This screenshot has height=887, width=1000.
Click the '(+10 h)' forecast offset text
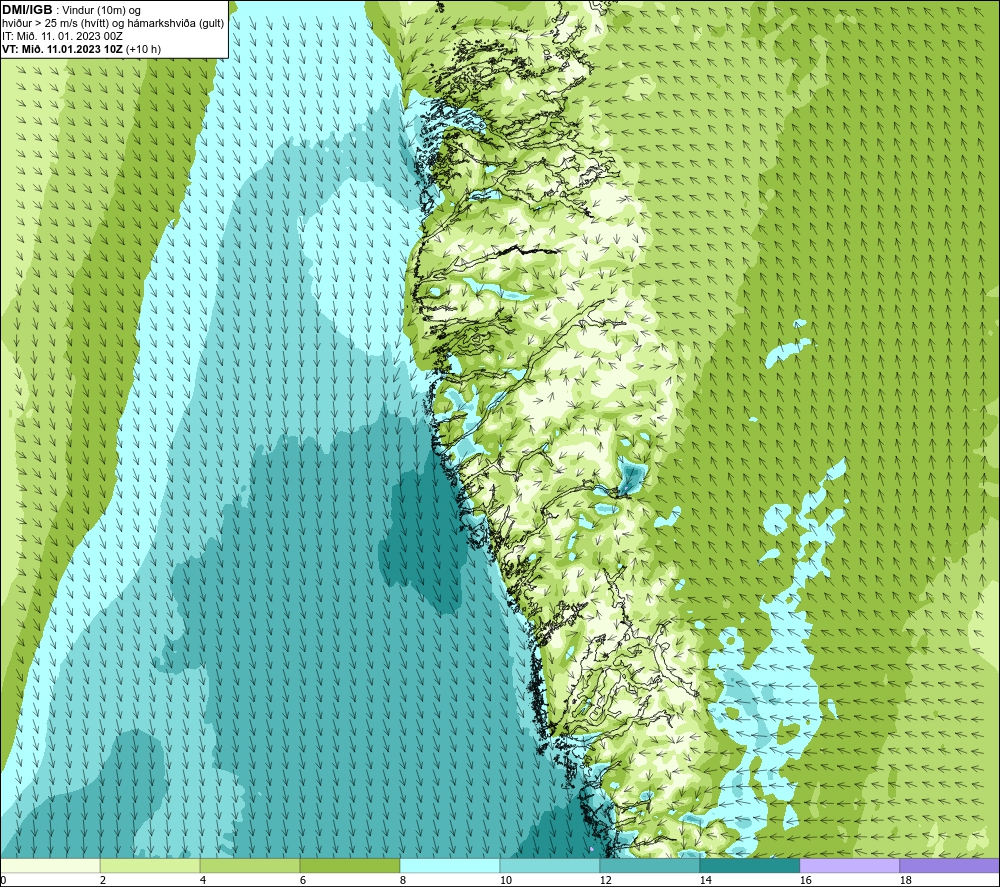(x=143, y=49)
